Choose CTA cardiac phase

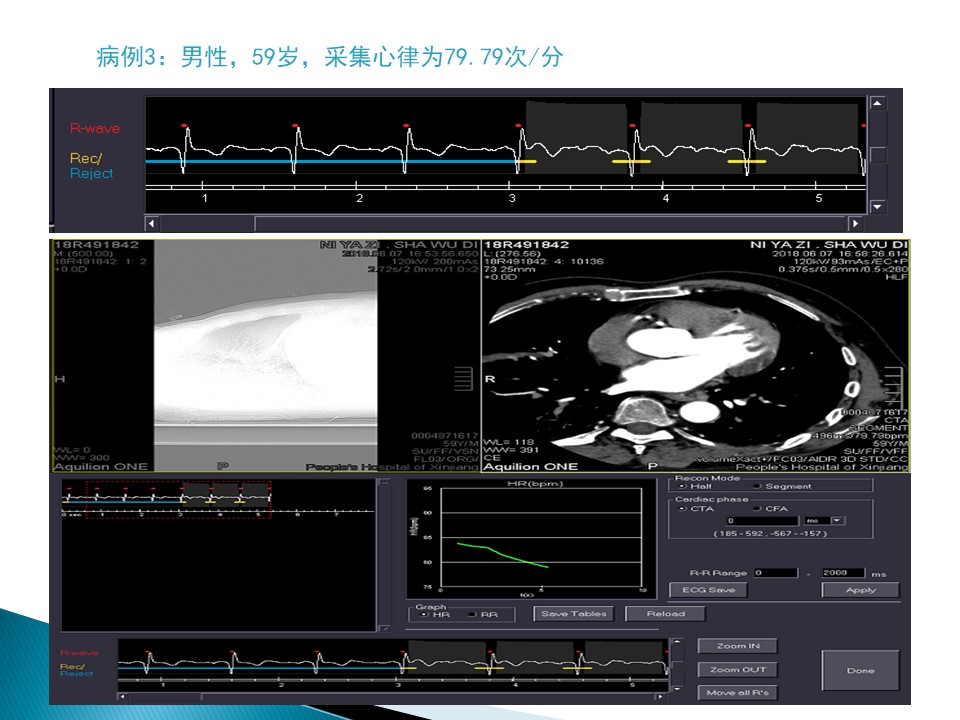coord(682,509)
